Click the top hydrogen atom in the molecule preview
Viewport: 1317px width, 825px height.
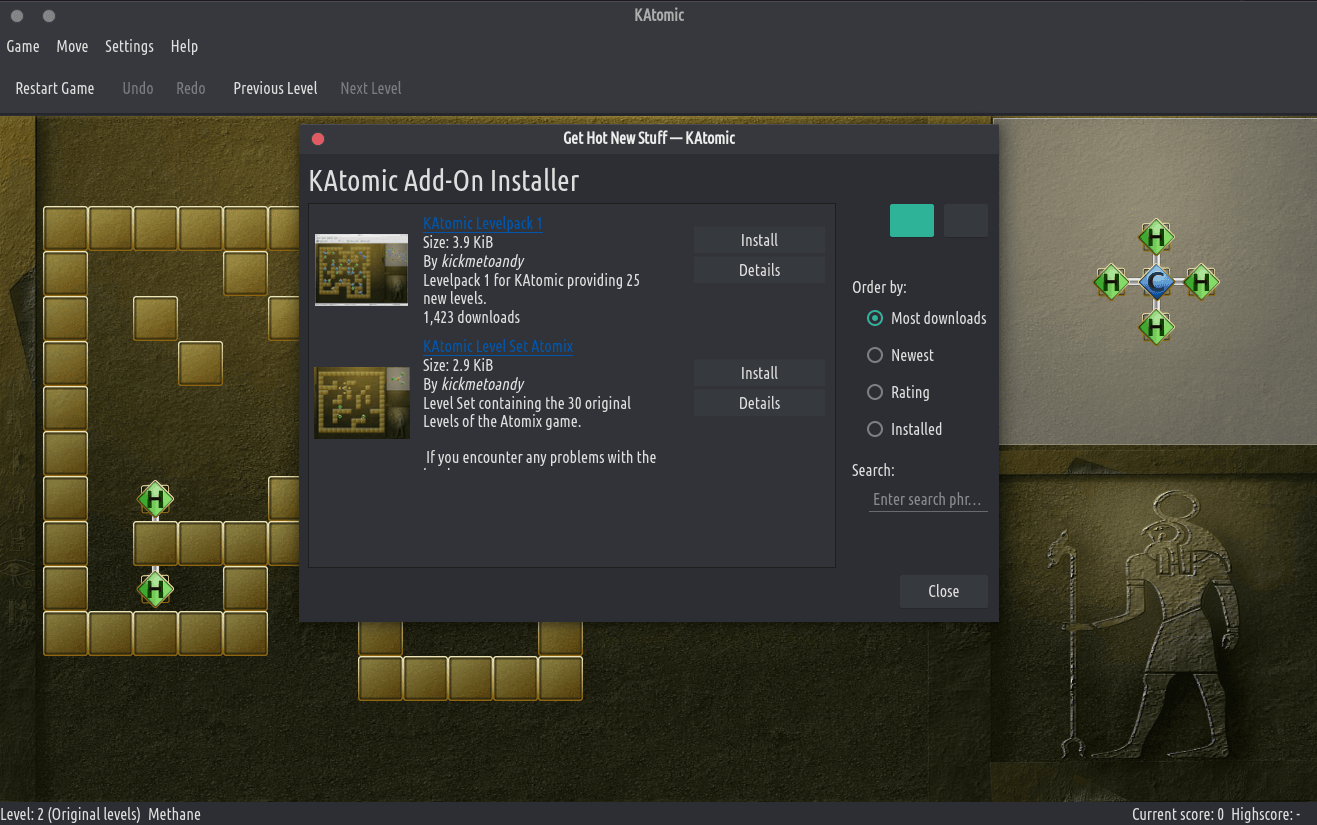tap(1156, 237)
